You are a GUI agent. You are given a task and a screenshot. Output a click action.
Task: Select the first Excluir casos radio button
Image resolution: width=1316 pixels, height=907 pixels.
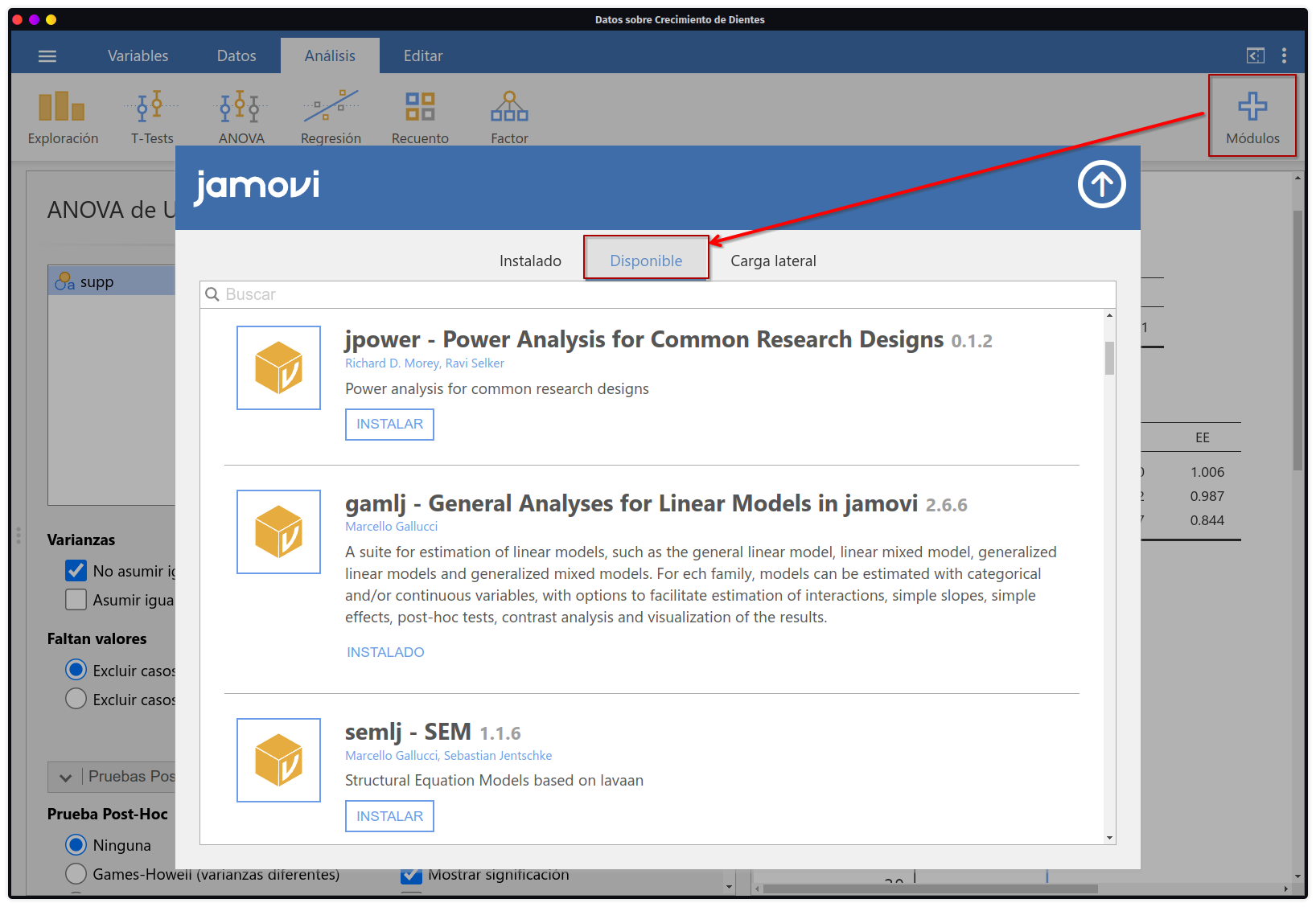pos(76,670)
